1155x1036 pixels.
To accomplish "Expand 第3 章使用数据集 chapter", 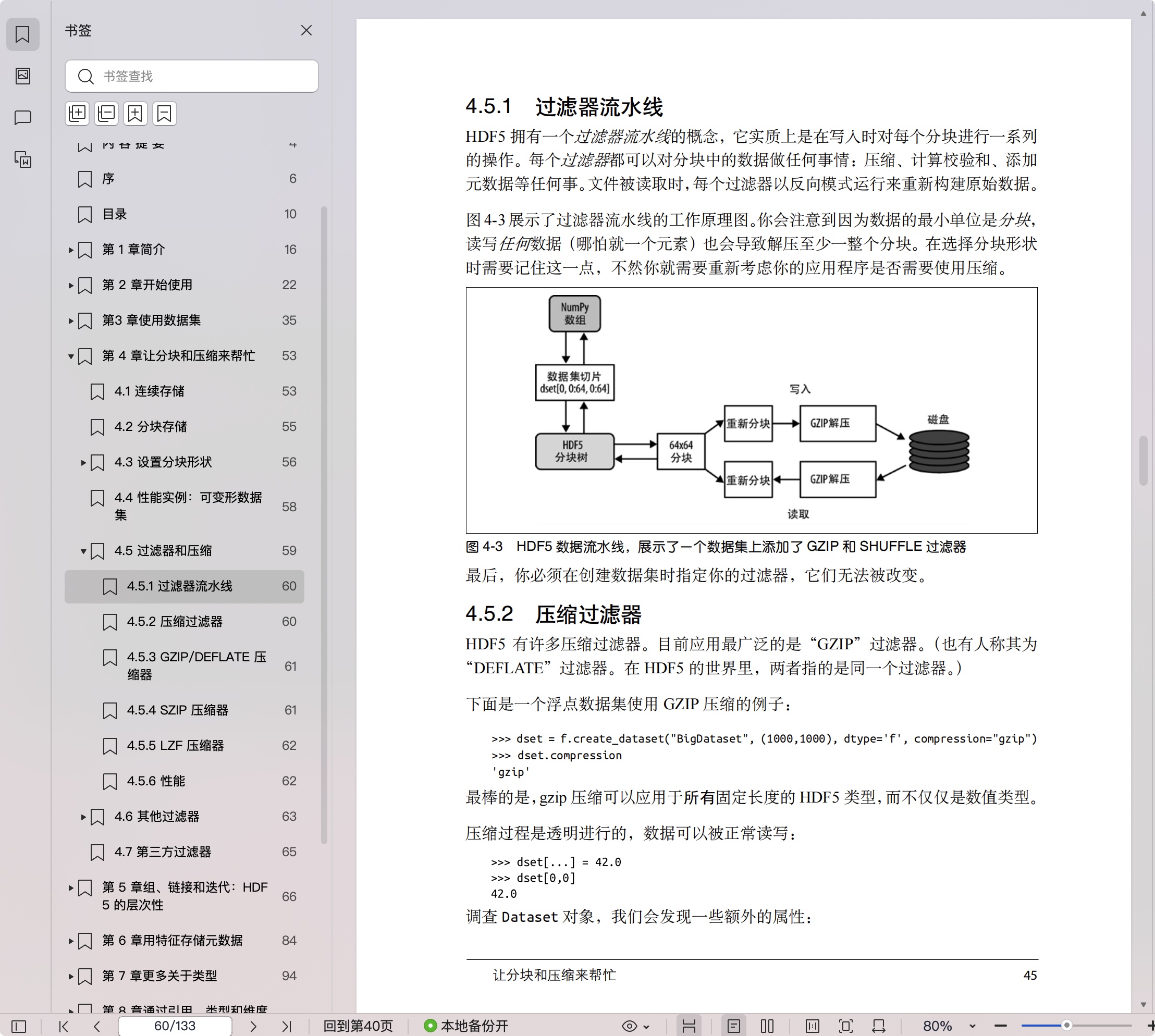I will (x=70, y=321).
